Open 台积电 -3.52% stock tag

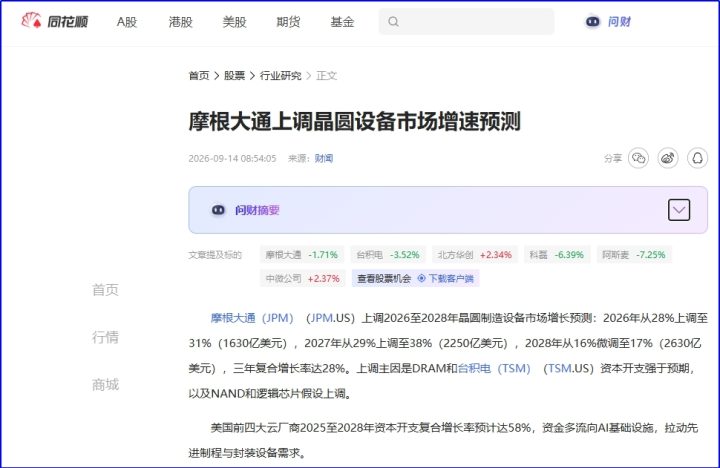click(388, 254)
